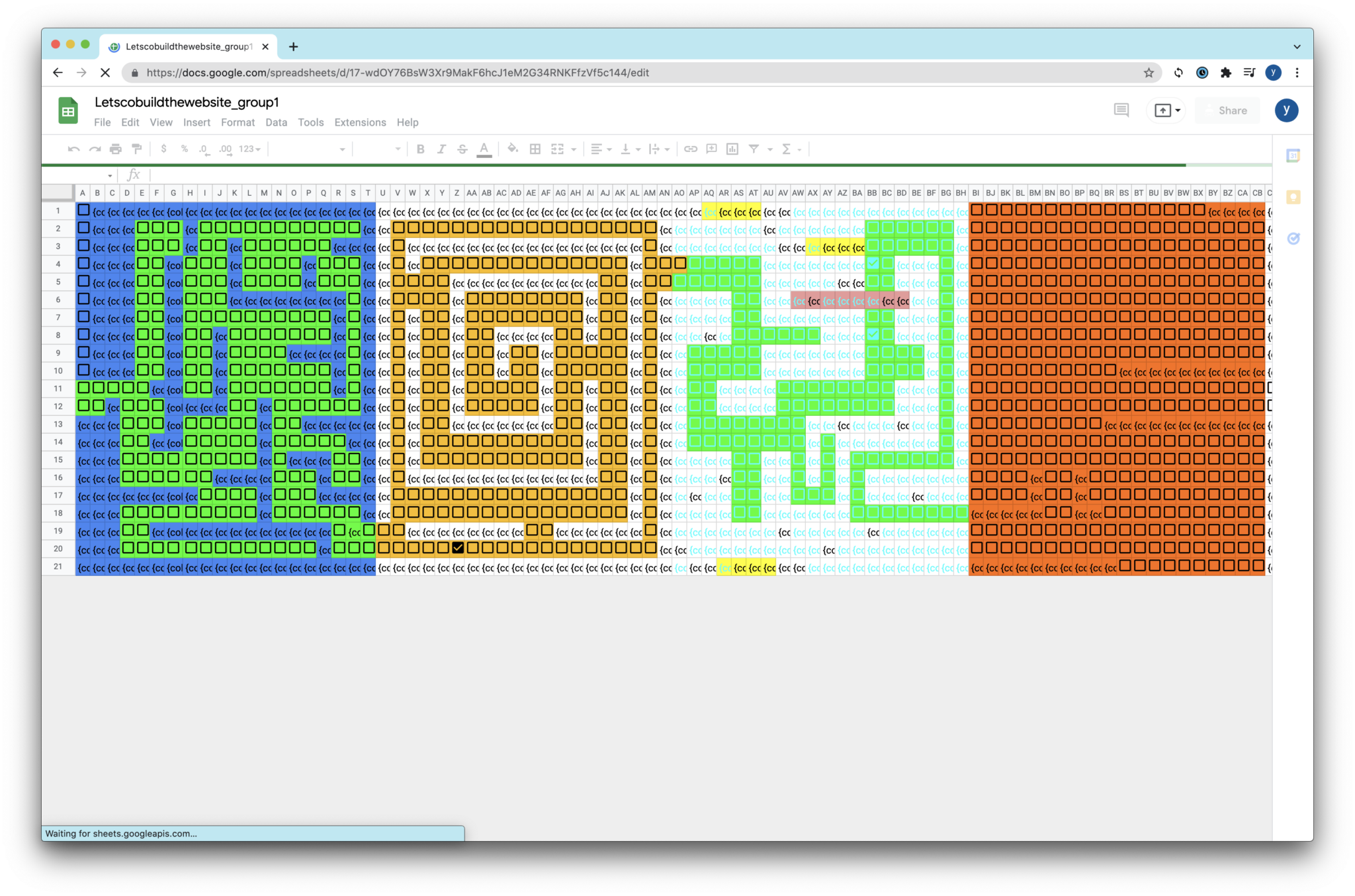Click the text color A swatch

(x=484, y=149)
